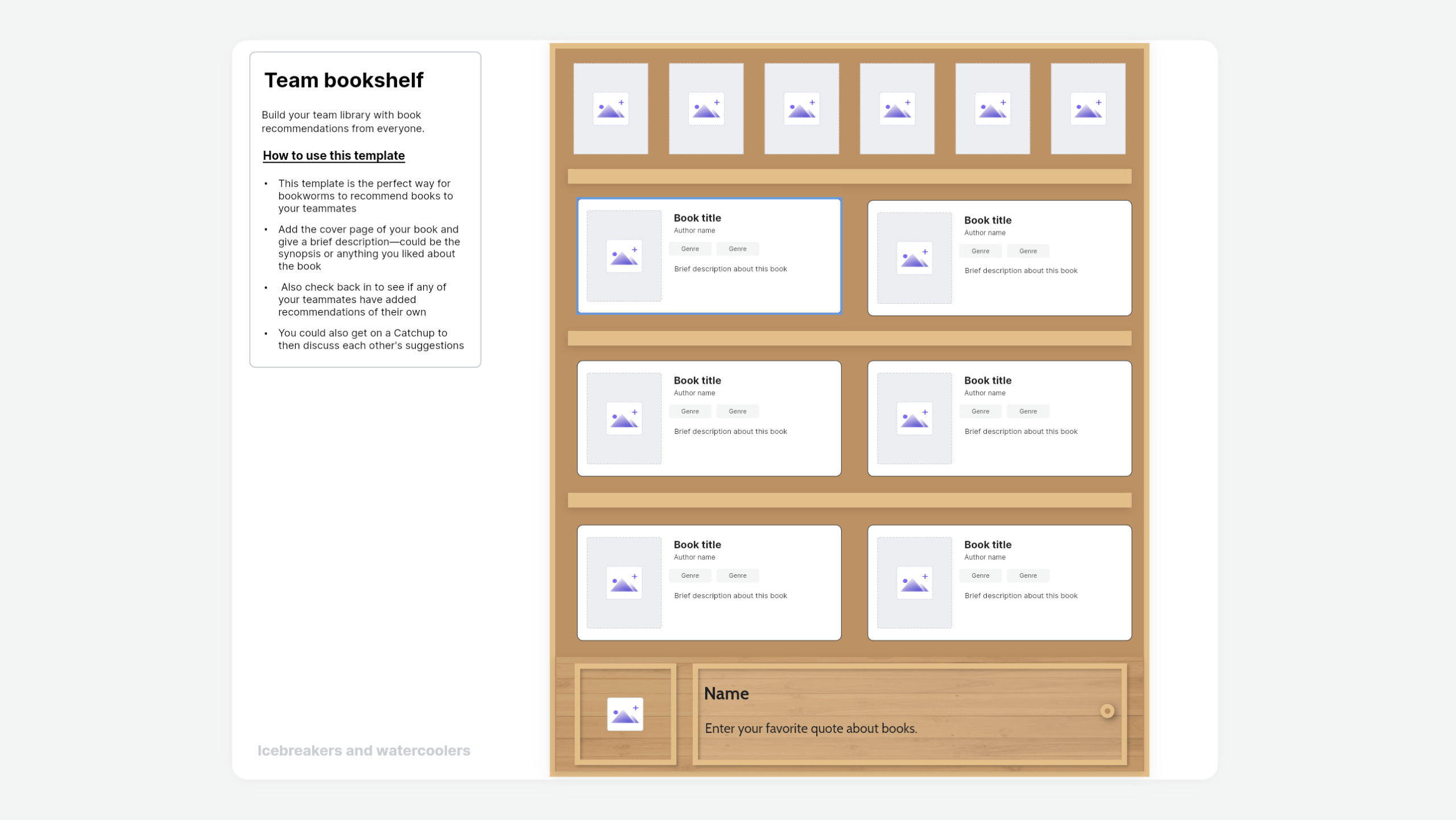Click the Genre tag on the bottom-right card
This screenshot has height=820, width=1456.
[981, 575]
